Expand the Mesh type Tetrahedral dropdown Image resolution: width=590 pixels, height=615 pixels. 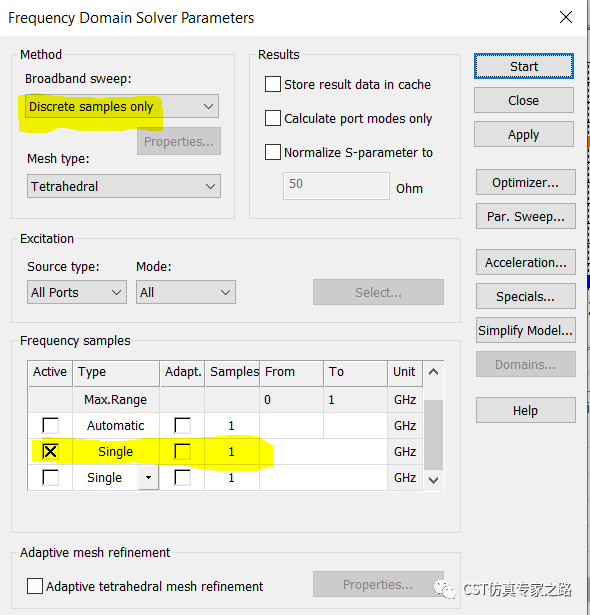[x=124, y=186]
